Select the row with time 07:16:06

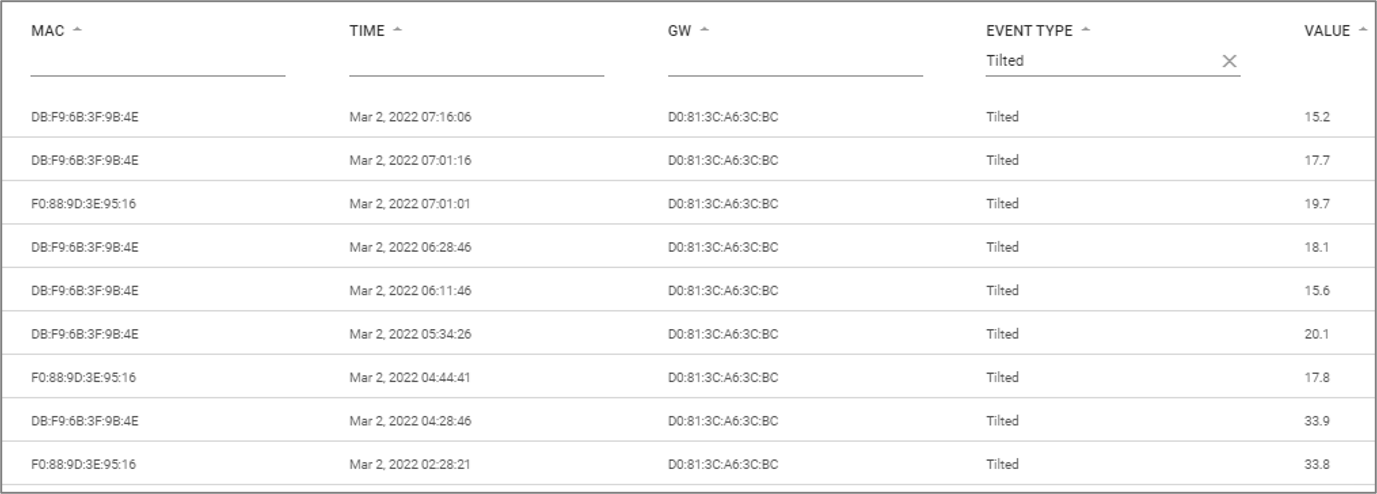coord(688,117)
